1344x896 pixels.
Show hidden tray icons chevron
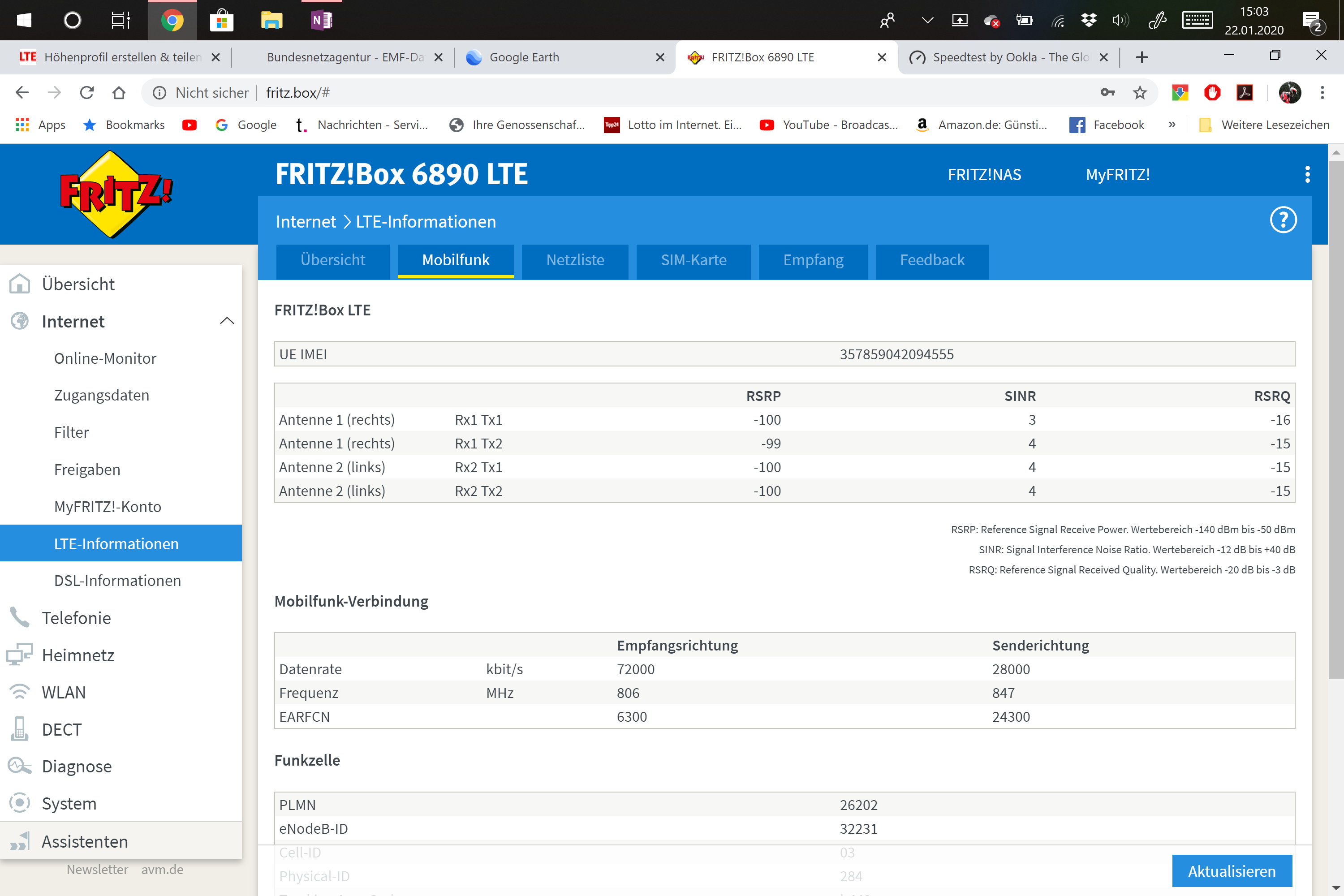pos(927,21)
